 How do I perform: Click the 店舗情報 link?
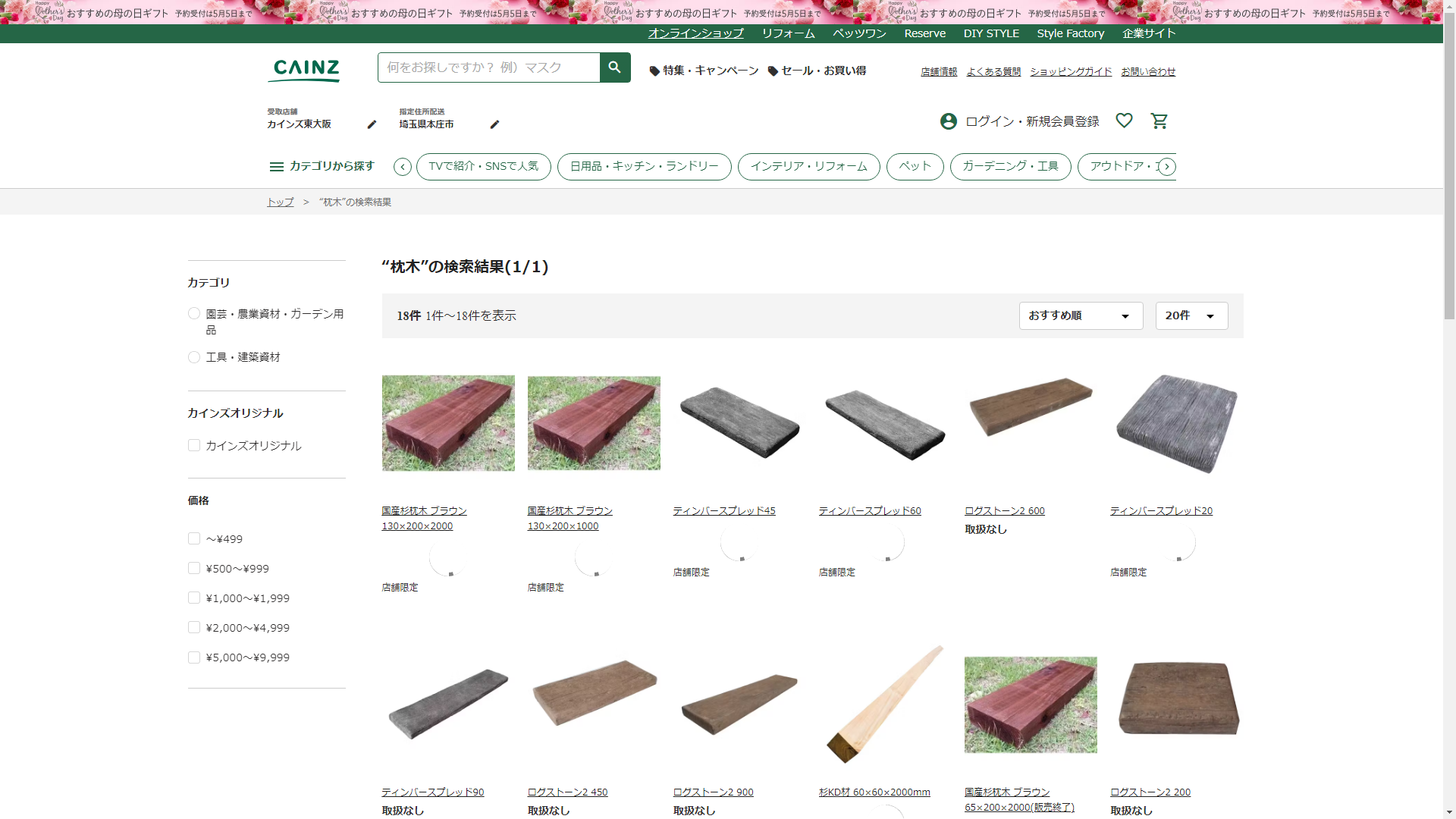click(939, 72)
